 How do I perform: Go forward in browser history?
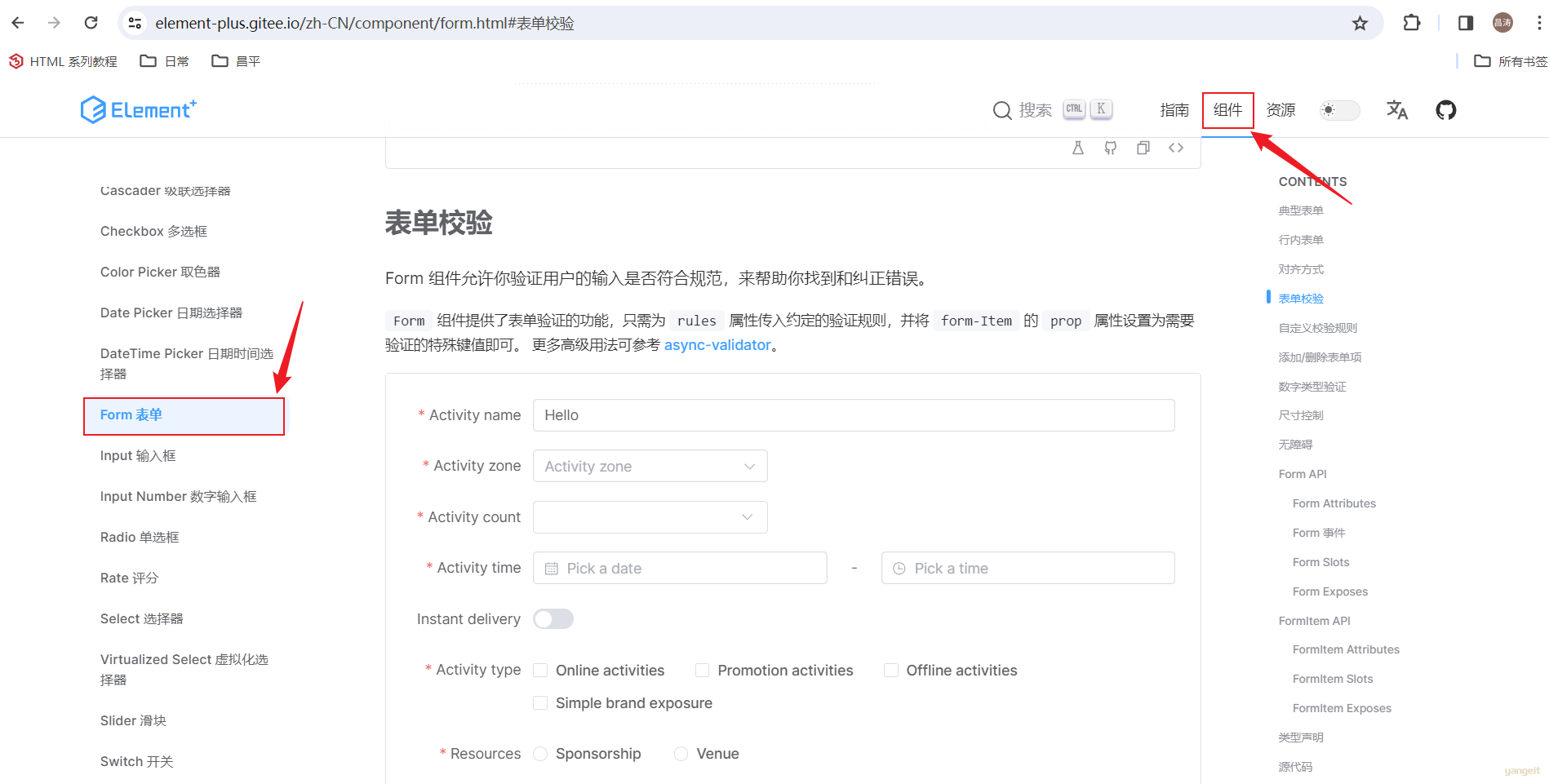[54, 23]
